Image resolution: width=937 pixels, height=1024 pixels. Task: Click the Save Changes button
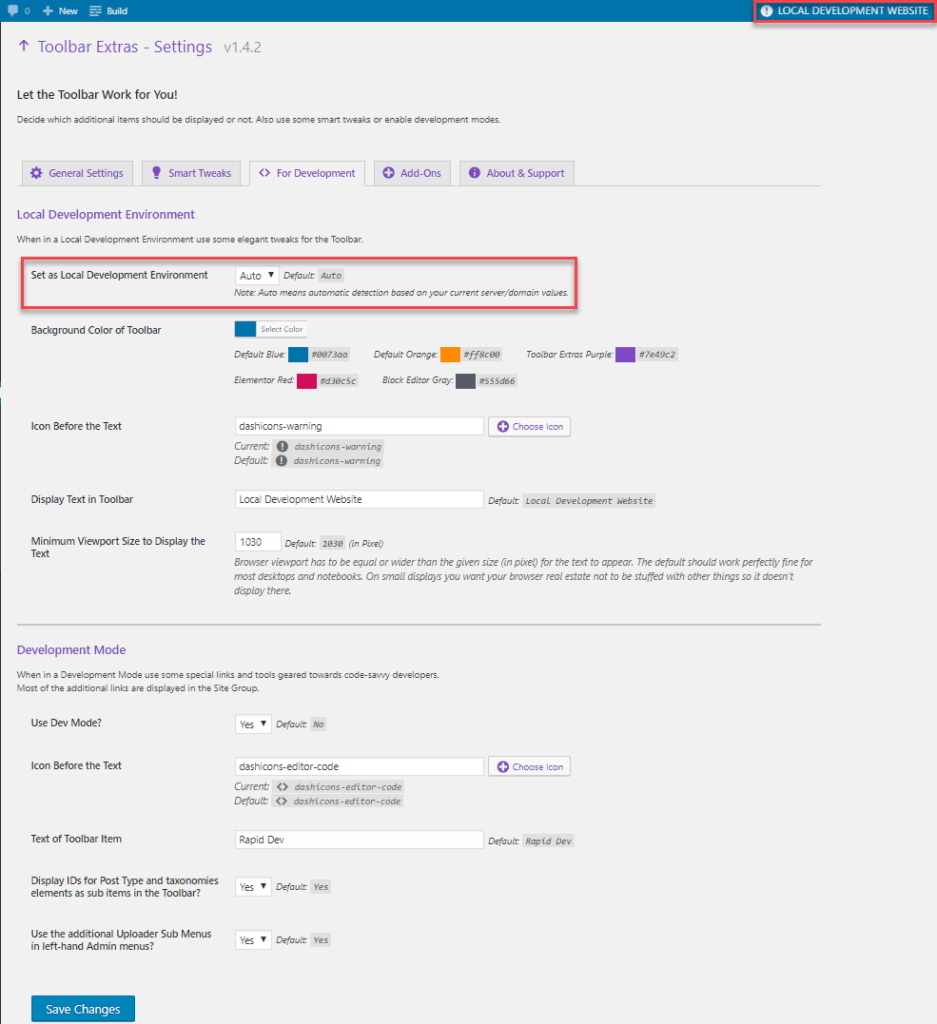83,1009
